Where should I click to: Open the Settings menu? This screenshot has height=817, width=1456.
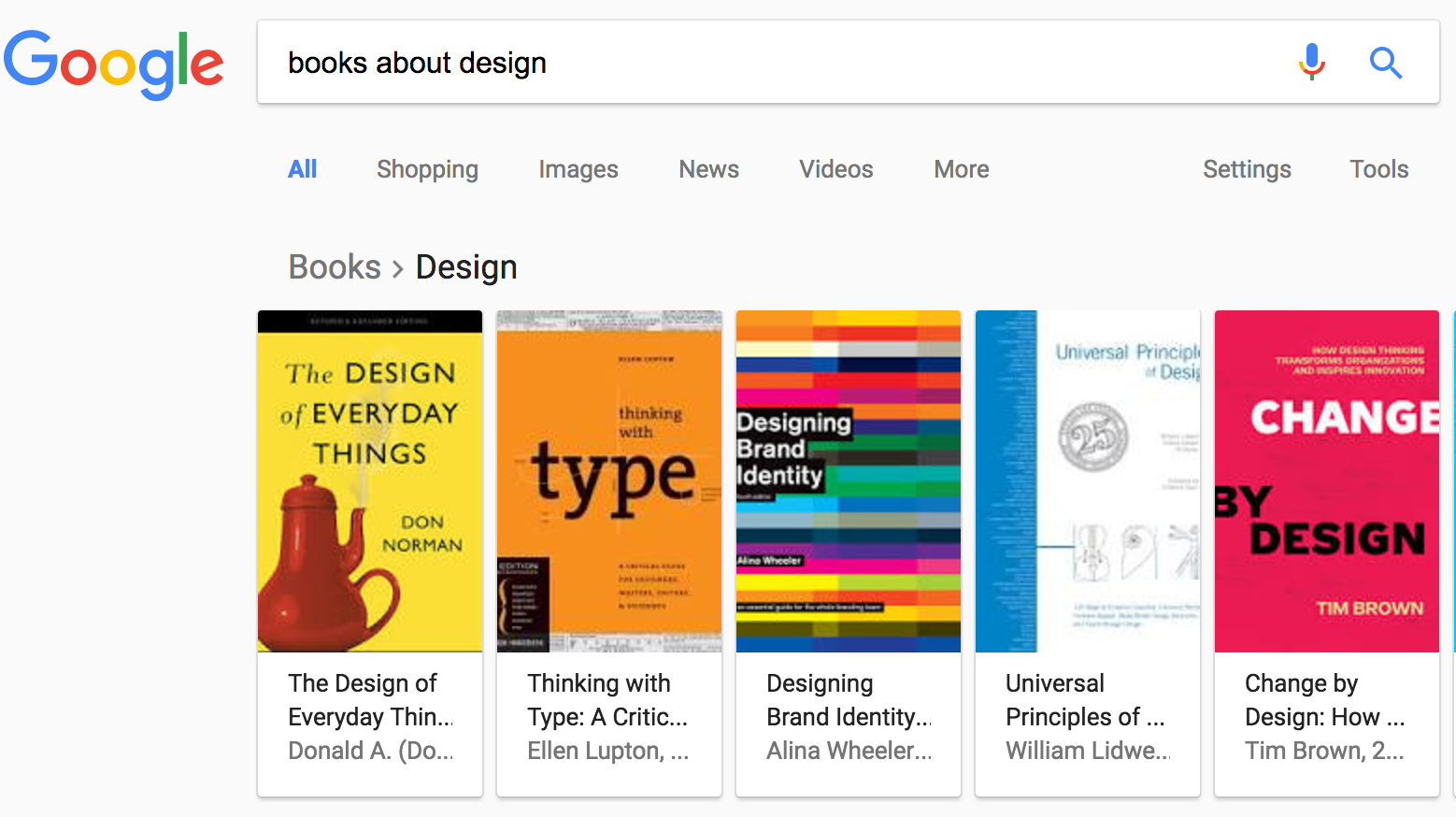click(1247, 169)
